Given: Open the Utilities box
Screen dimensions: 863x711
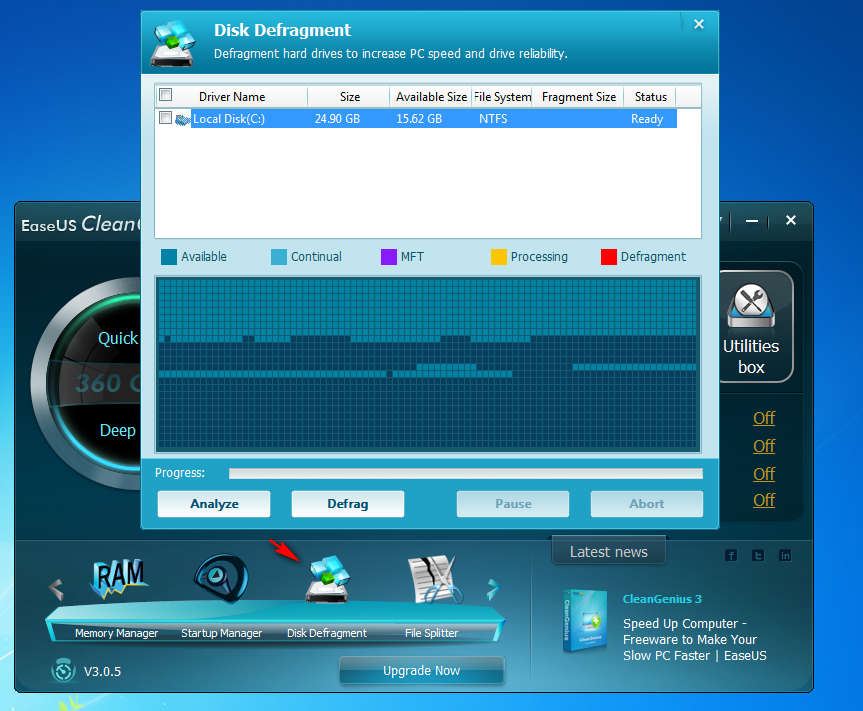Looking at the screenshot, I should (x=751, y=327).
